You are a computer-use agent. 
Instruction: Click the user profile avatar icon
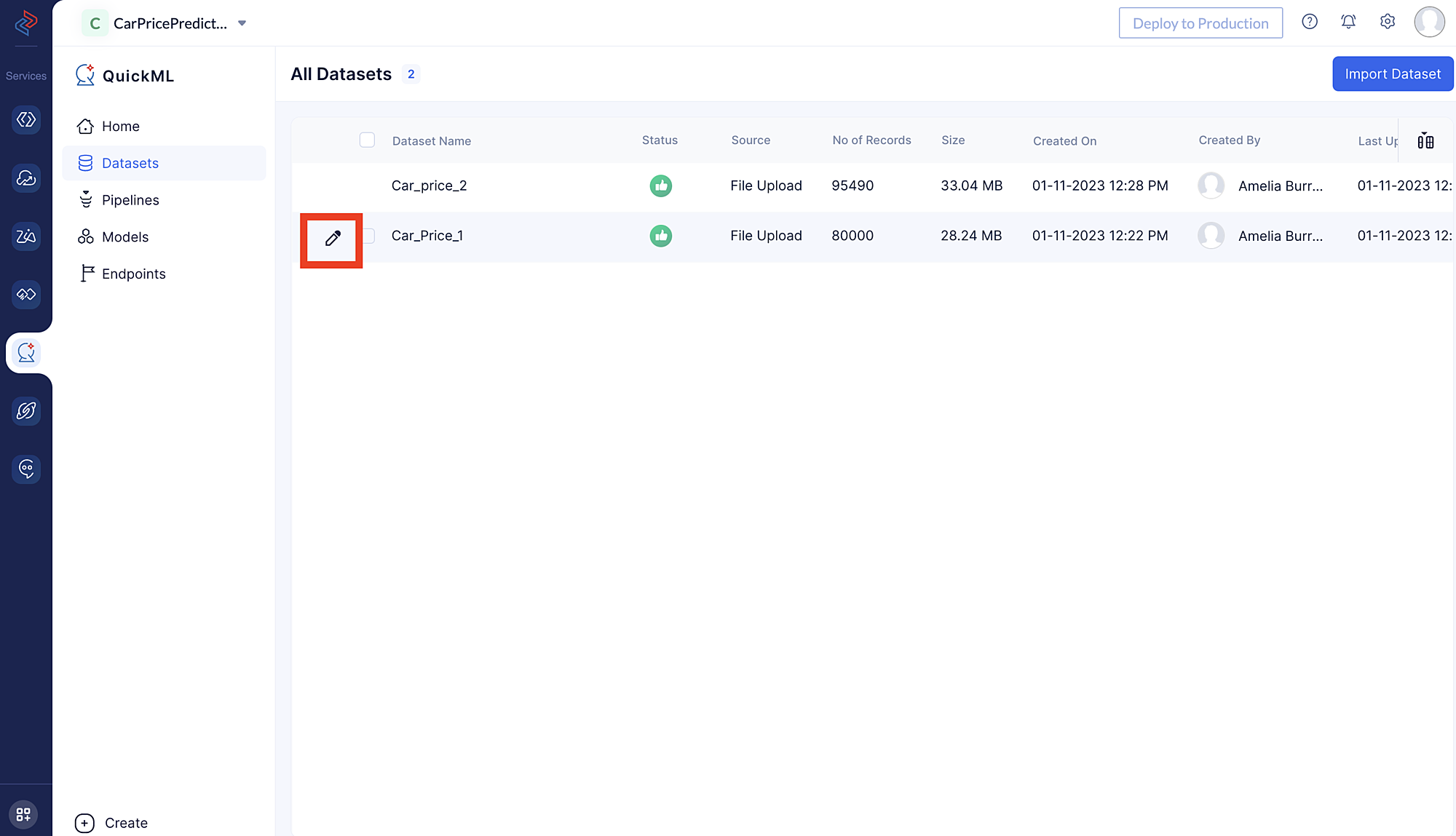[x=1429, y=22]
